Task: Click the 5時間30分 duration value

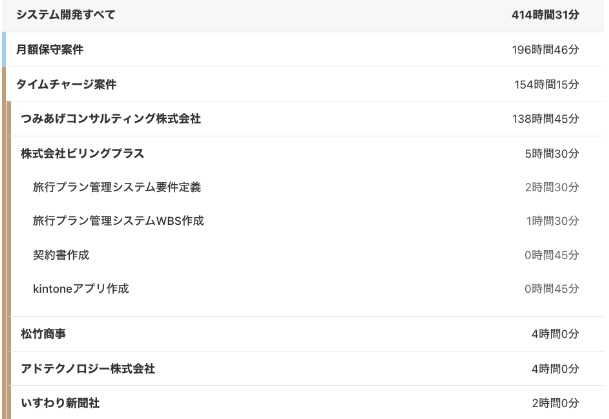Action: pyautogui.click(x=552, y=154)
